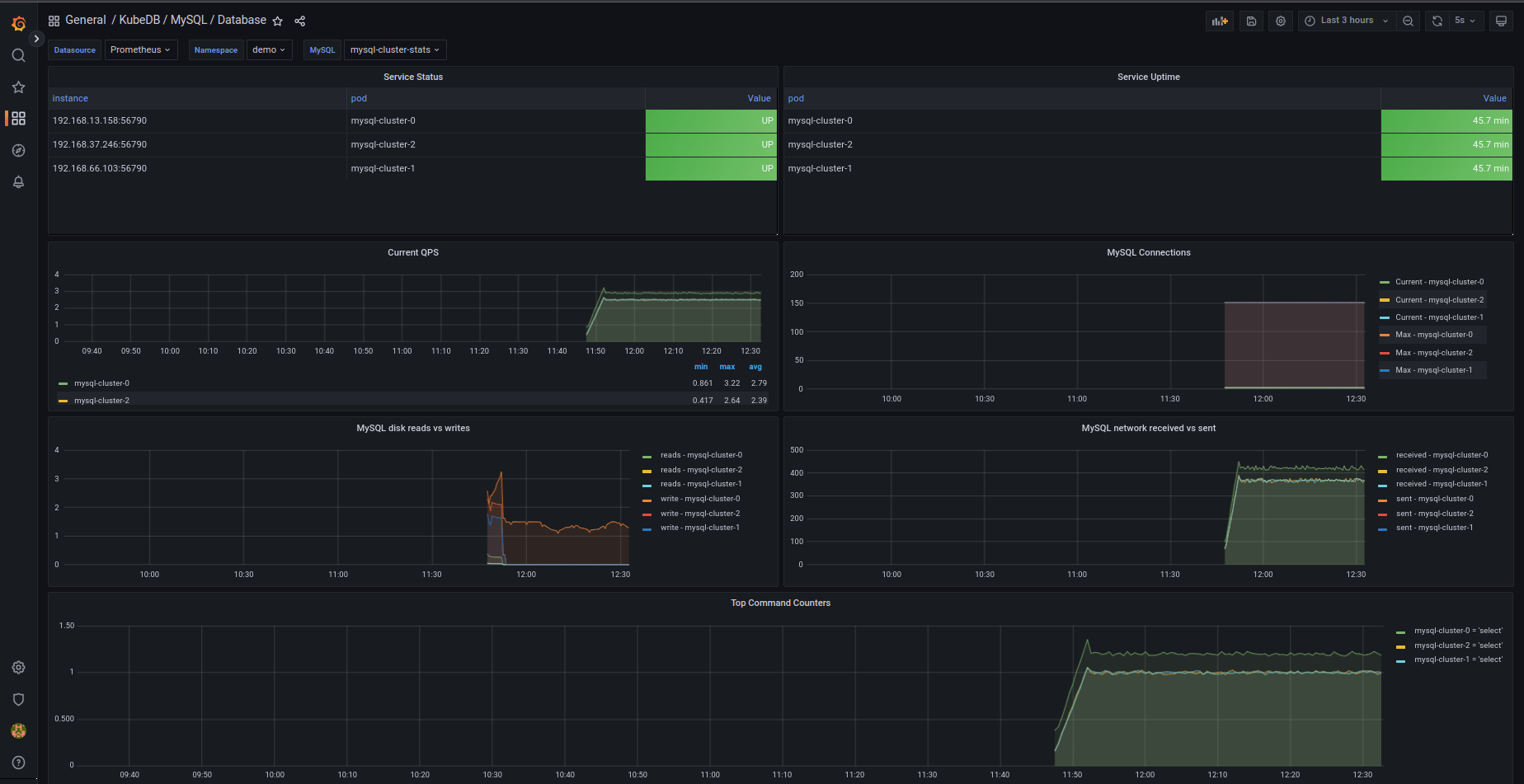Zoom out the time range
This screenshot has width=1524, height=784.
(1409, 20)
